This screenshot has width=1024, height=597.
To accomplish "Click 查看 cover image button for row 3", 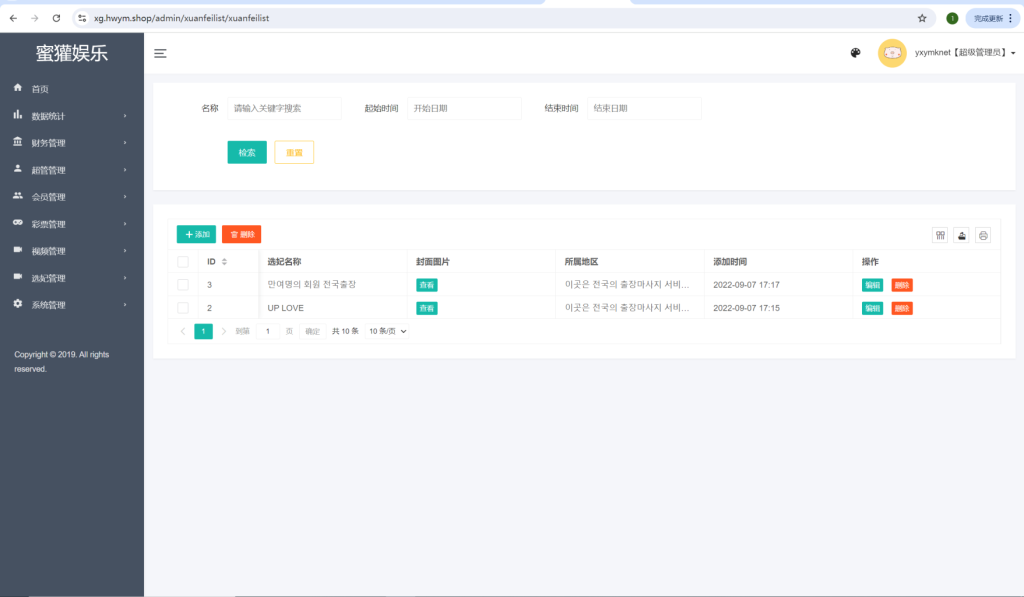I will pos(427,285).
